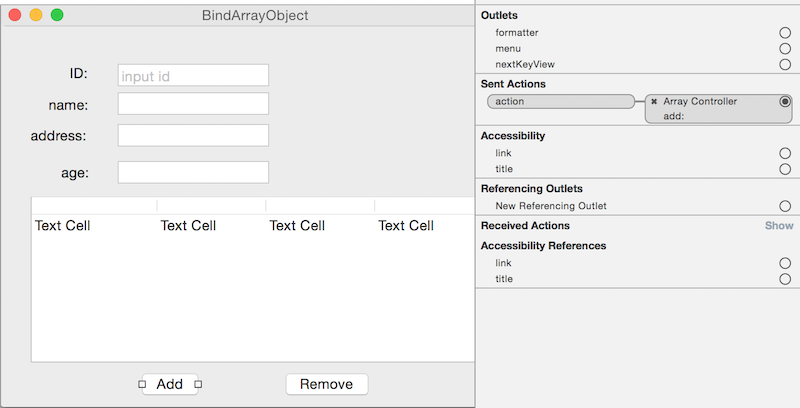Image resolution: width=800 pixels, height=408 pixels.
Task: Select the fourth Text Cell in the table
Action: click(x=406, y=225)
